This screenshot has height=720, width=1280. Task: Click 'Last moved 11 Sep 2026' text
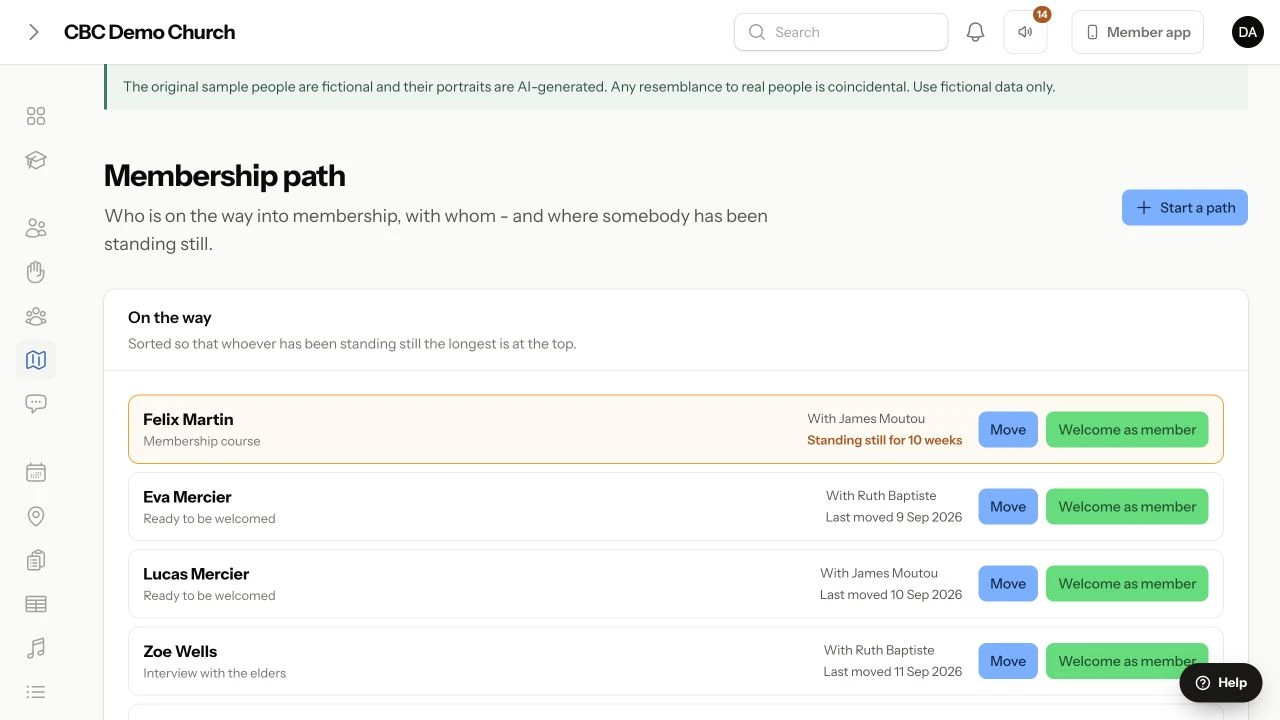(x=893, y=671)
